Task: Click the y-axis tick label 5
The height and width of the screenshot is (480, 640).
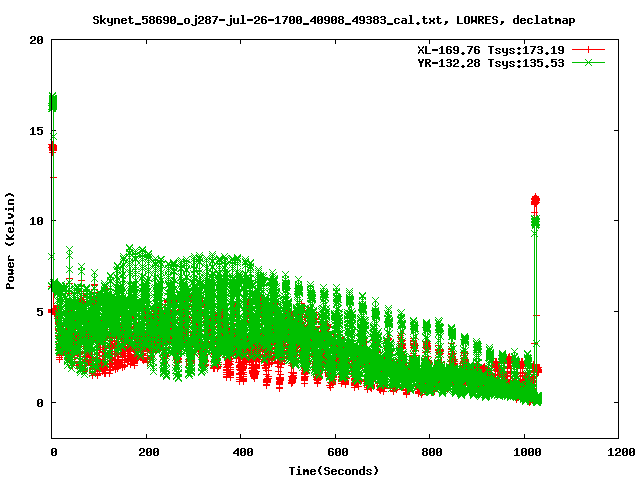Action: 40,312
